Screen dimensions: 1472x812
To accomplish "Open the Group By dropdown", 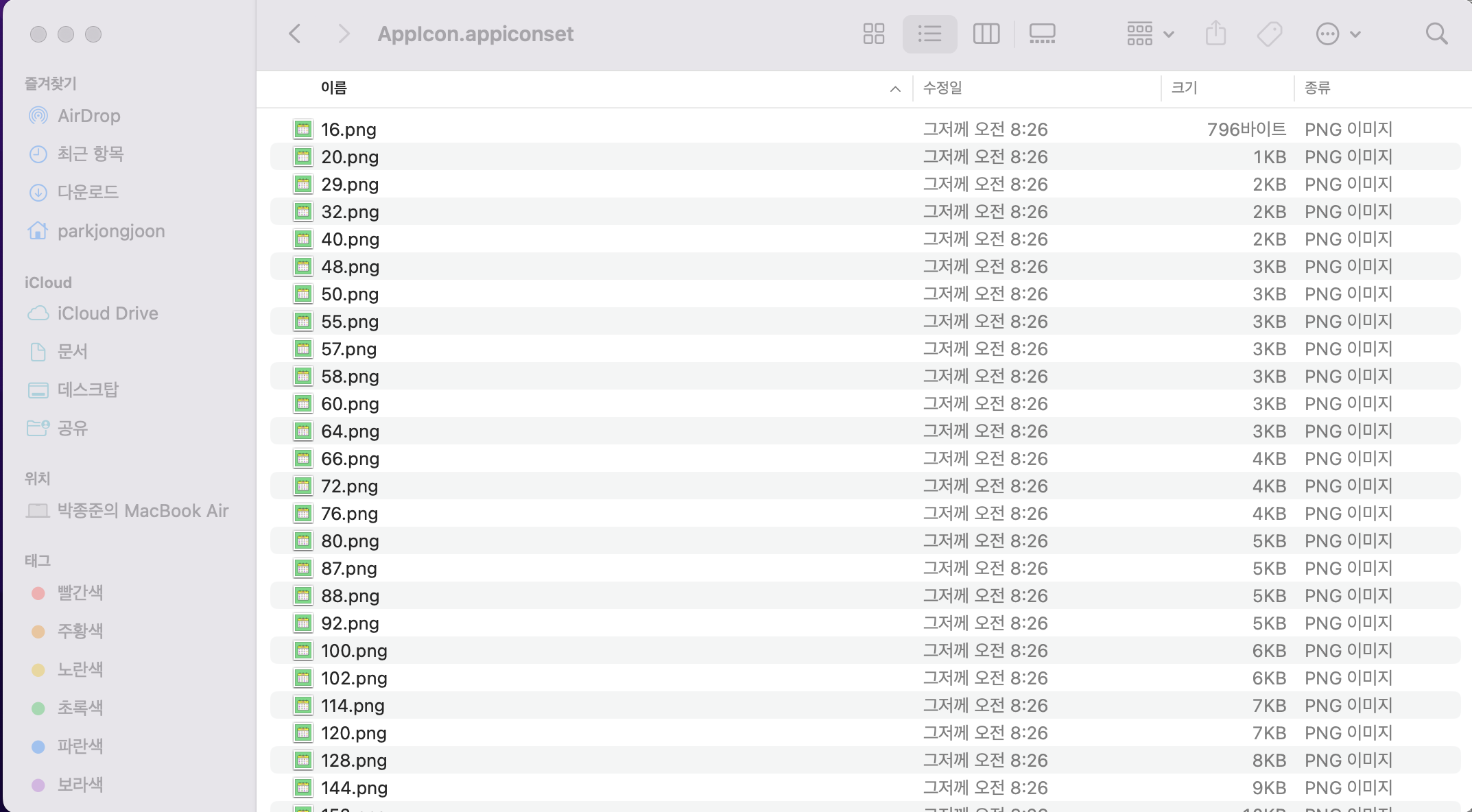I will coord(1150,34).
